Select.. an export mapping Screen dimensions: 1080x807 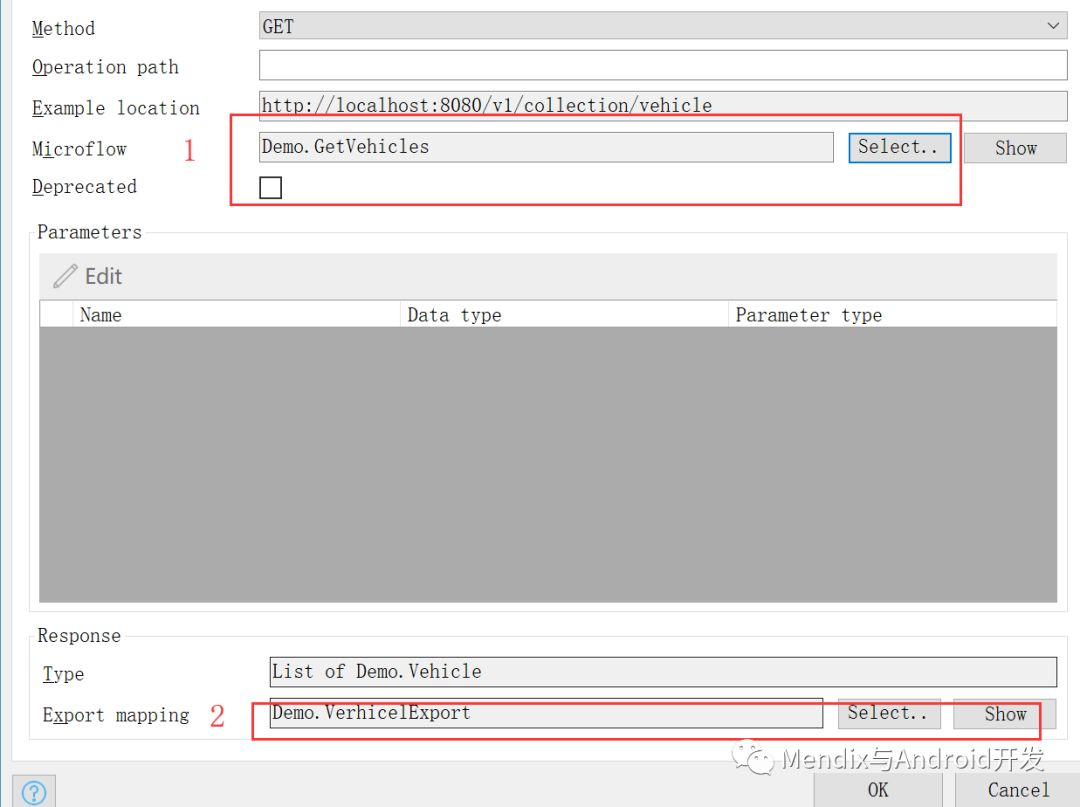pyautogui.click(x=888, y=713)
